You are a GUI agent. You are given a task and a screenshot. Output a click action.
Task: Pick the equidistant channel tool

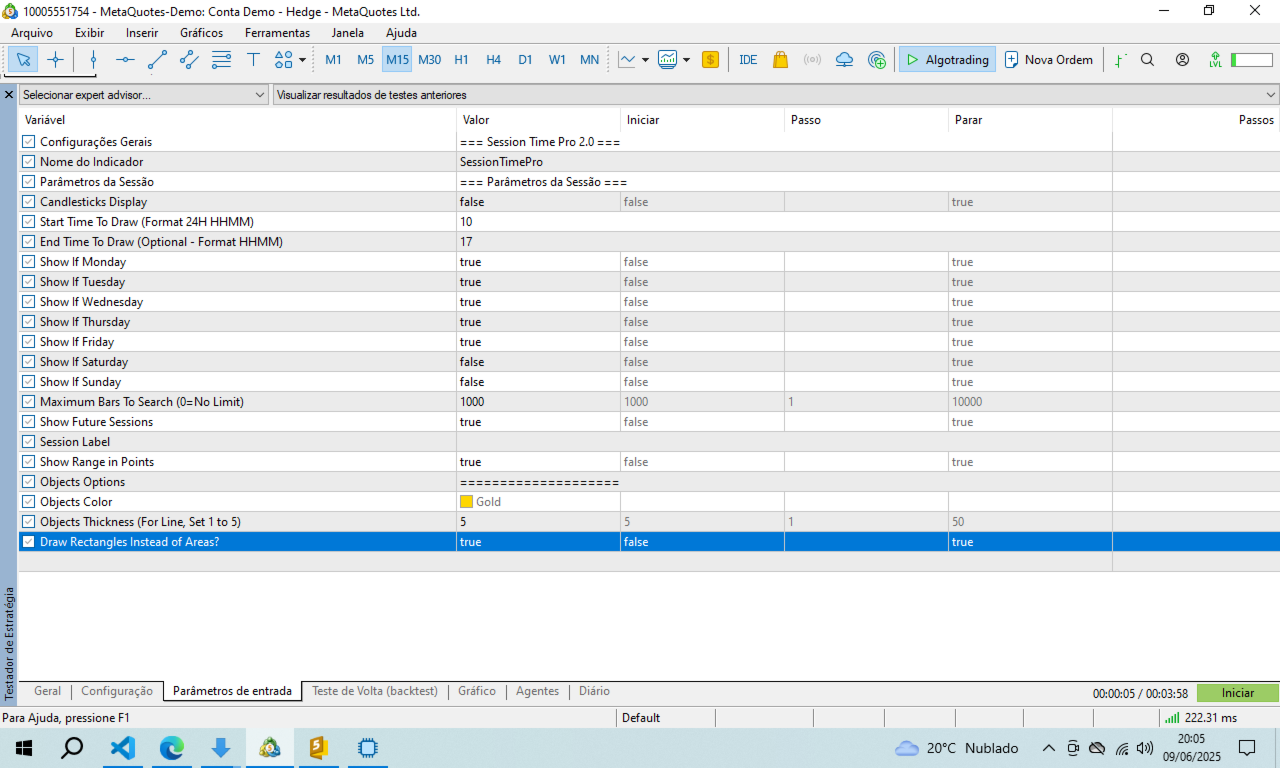pyautogui.click(x=189, y=60)
